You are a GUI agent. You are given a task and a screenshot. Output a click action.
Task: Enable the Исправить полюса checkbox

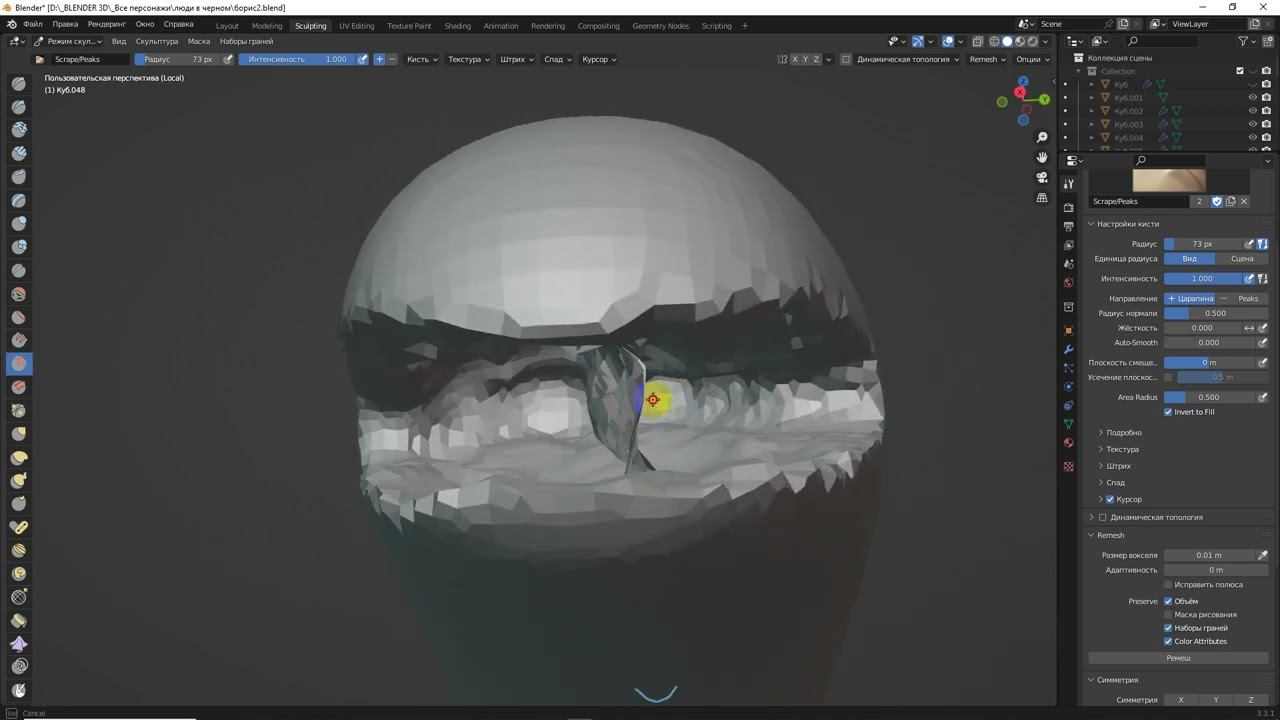(1168, 585)
